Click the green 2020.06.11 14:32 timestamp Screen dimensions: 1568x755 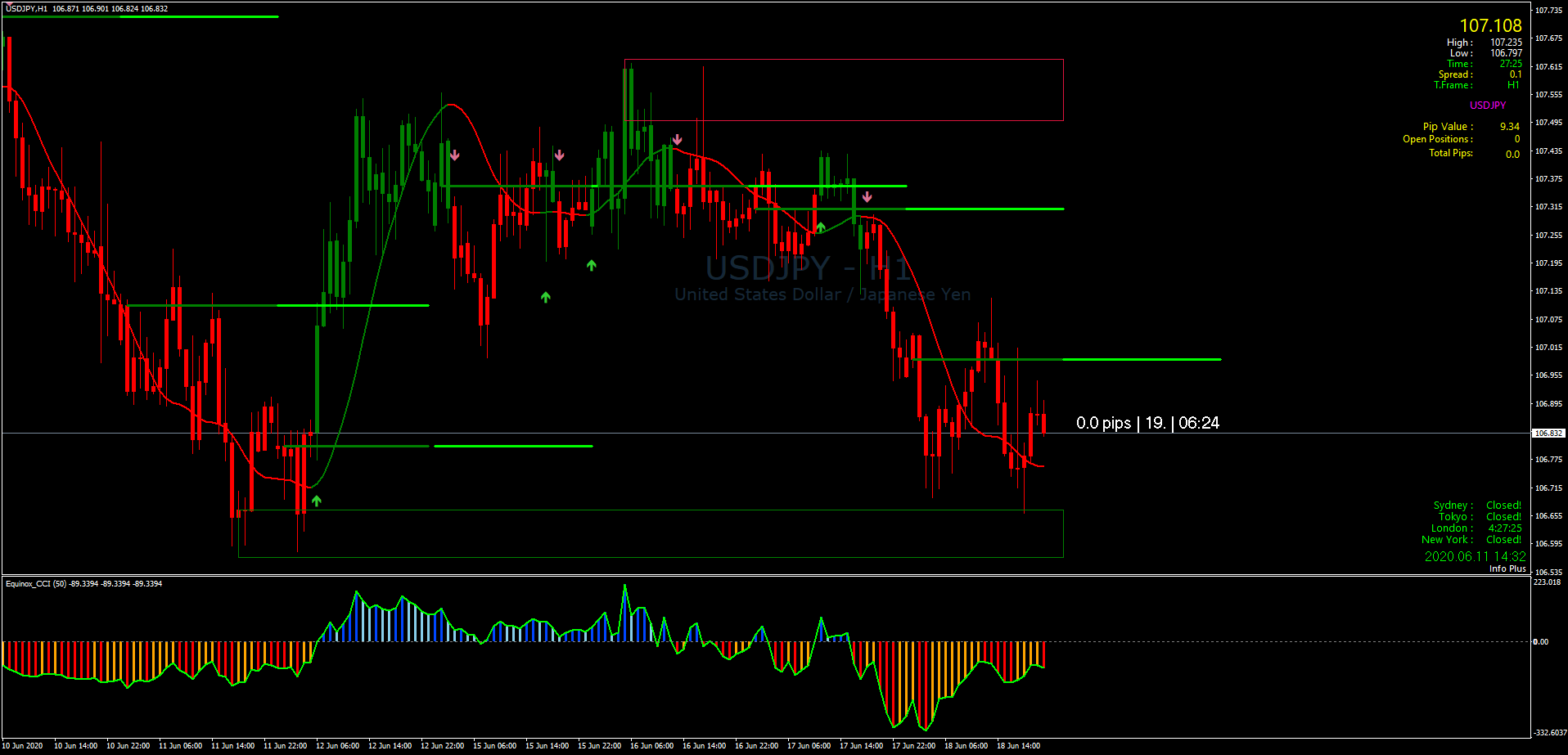click(1474, 556)
